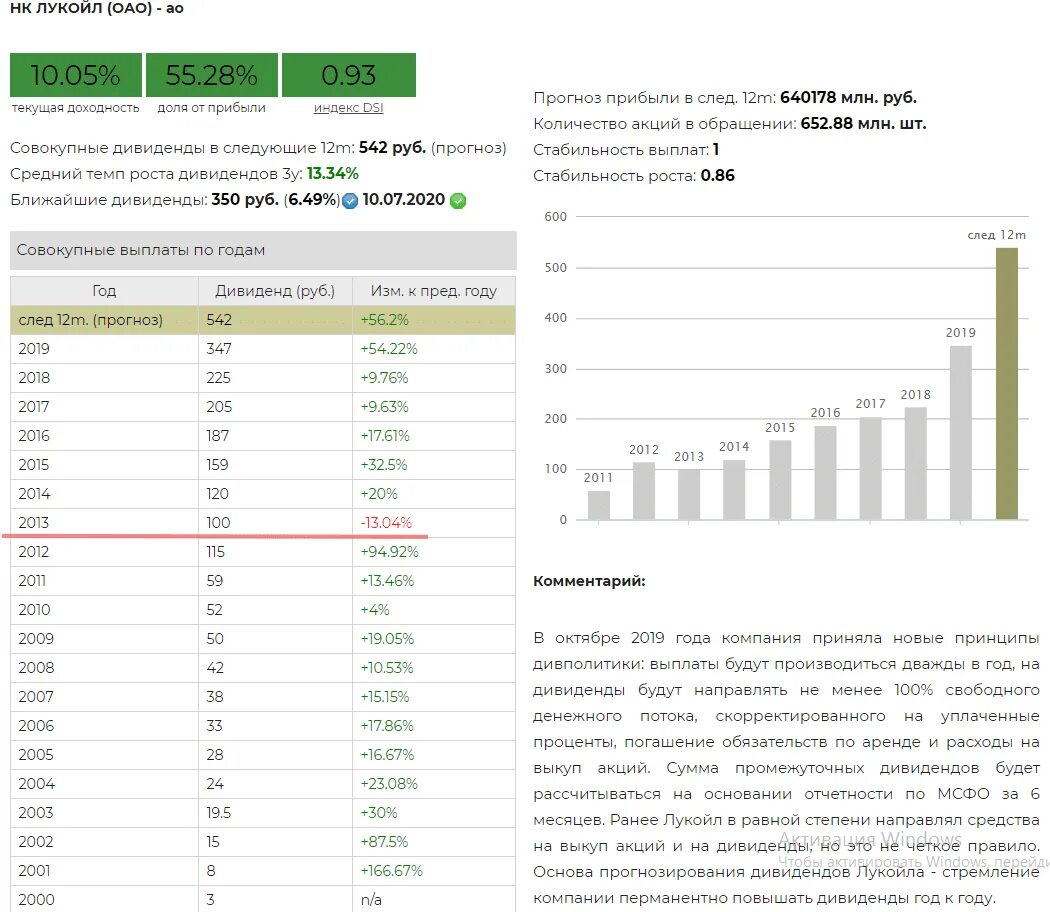Image resolution: width=1050 pixels, height=912 pixels.
Task: Click the +13.46% change value
Action: pyautogui.click(x=388, y=581)
